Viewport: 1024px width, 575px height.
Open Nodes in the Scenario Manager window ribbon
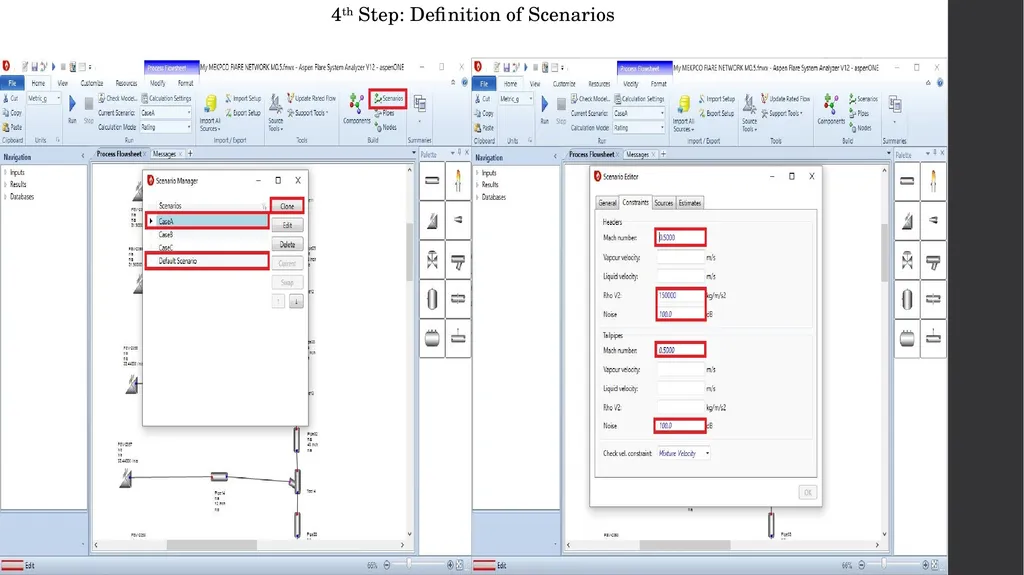[385, 127]
